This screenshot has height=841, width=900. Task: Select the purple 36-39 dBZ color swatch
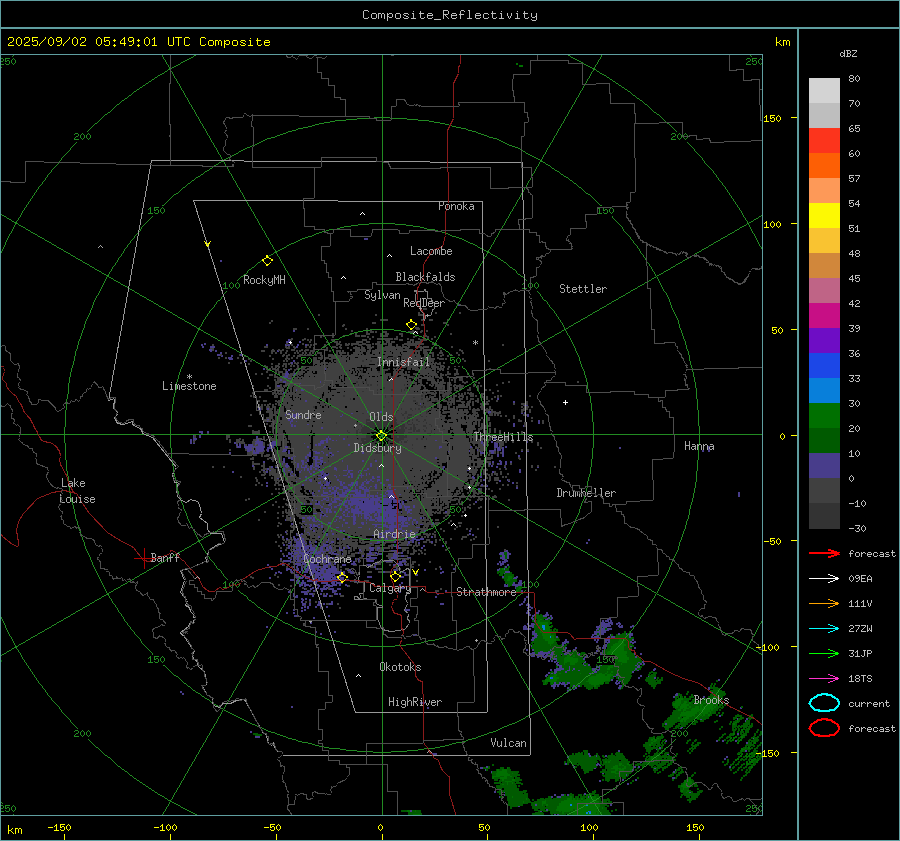[x=824, y=340]
